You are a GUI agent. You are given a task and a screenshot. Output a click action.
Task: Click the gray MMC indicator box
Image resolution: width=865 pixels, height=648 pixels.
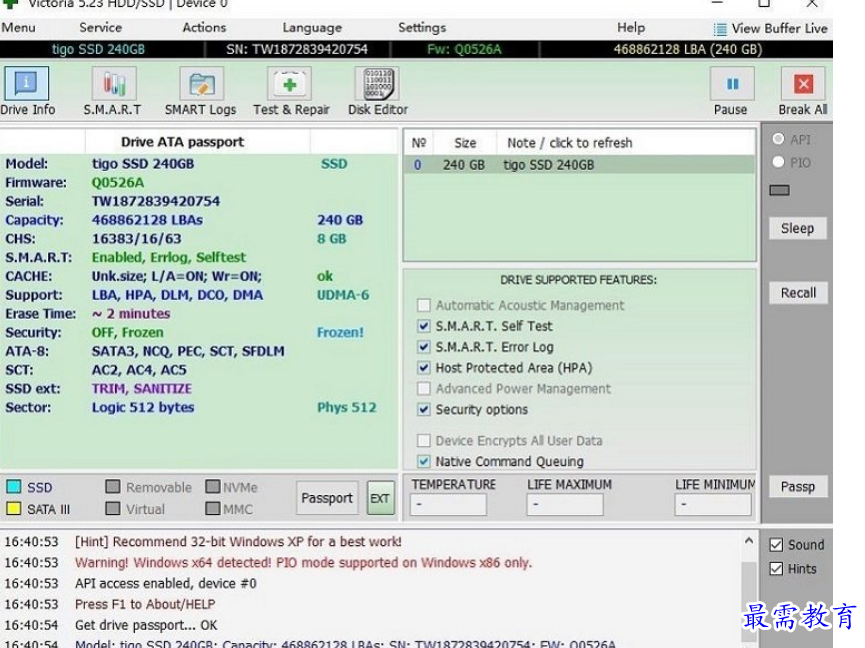(x=212, y=508)
